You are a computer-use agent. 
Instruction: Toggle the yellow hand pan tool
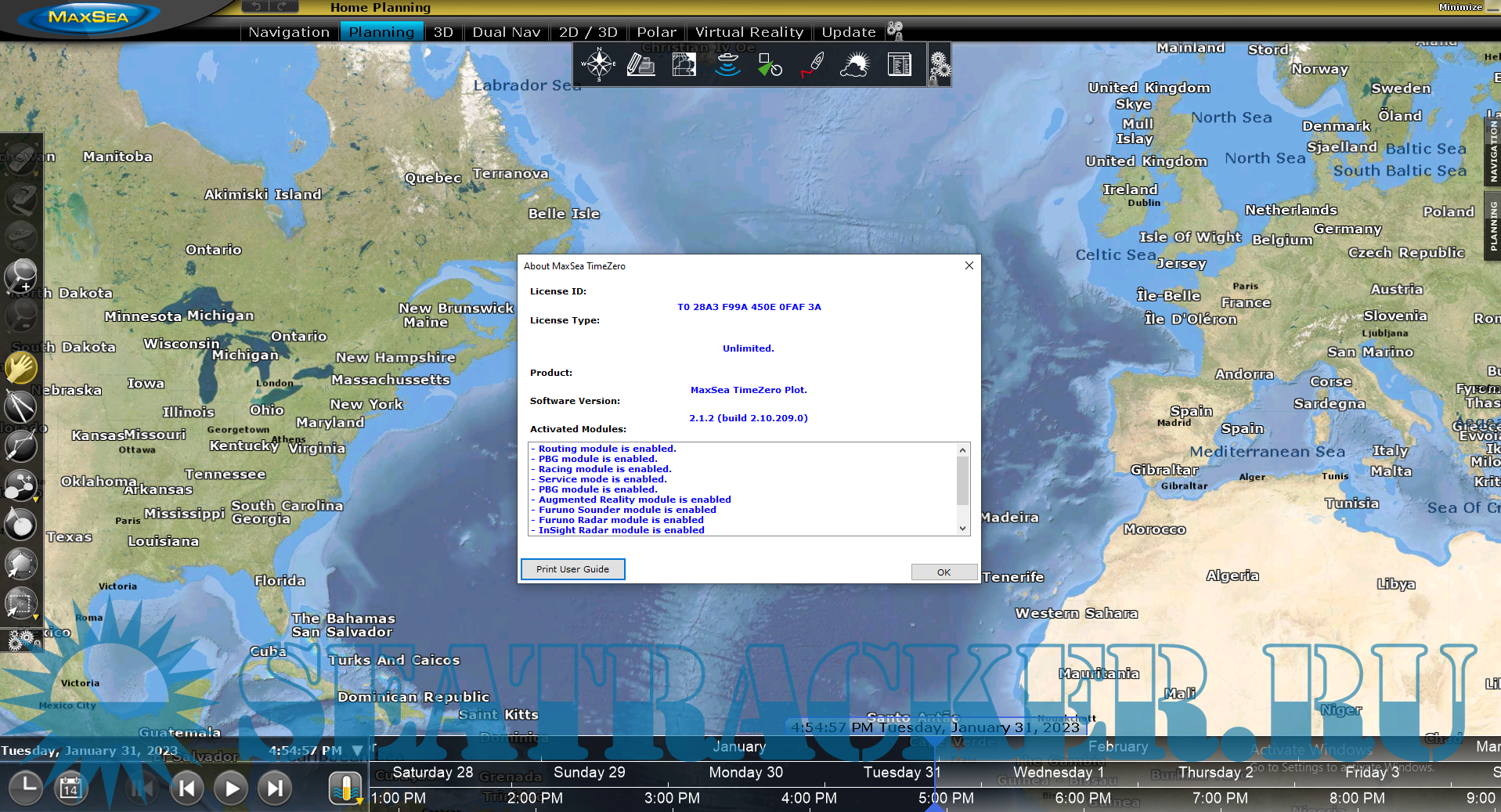[x=20, y=366]
